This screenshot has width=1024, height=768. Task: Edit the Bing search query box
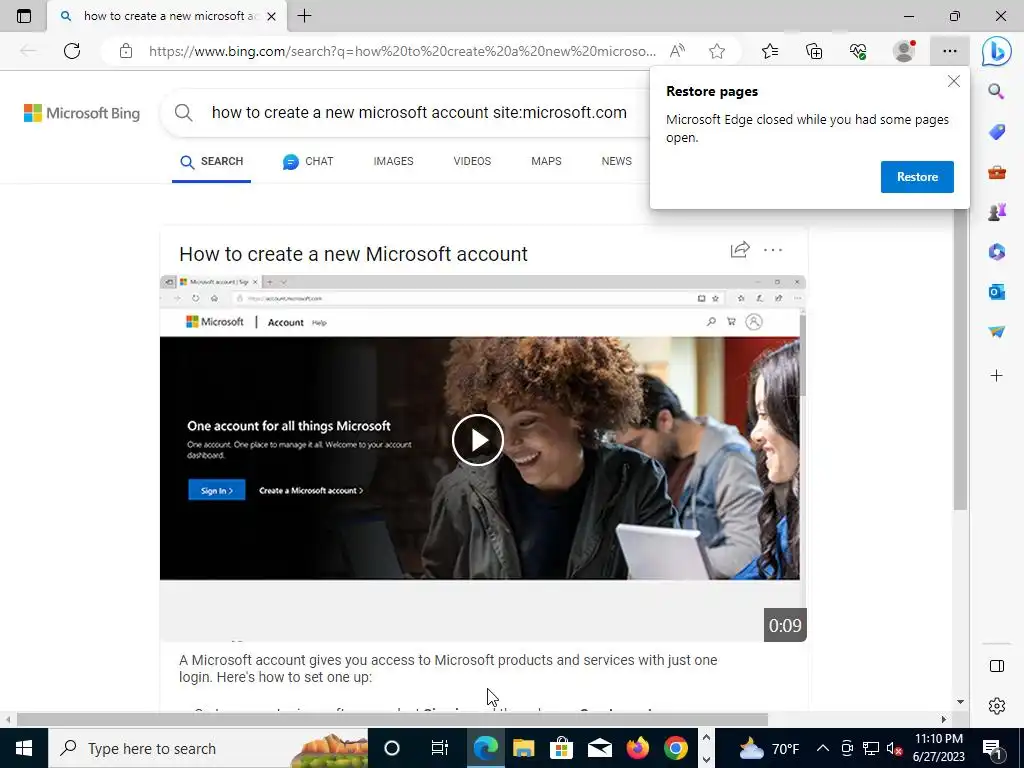pos(419,113)
